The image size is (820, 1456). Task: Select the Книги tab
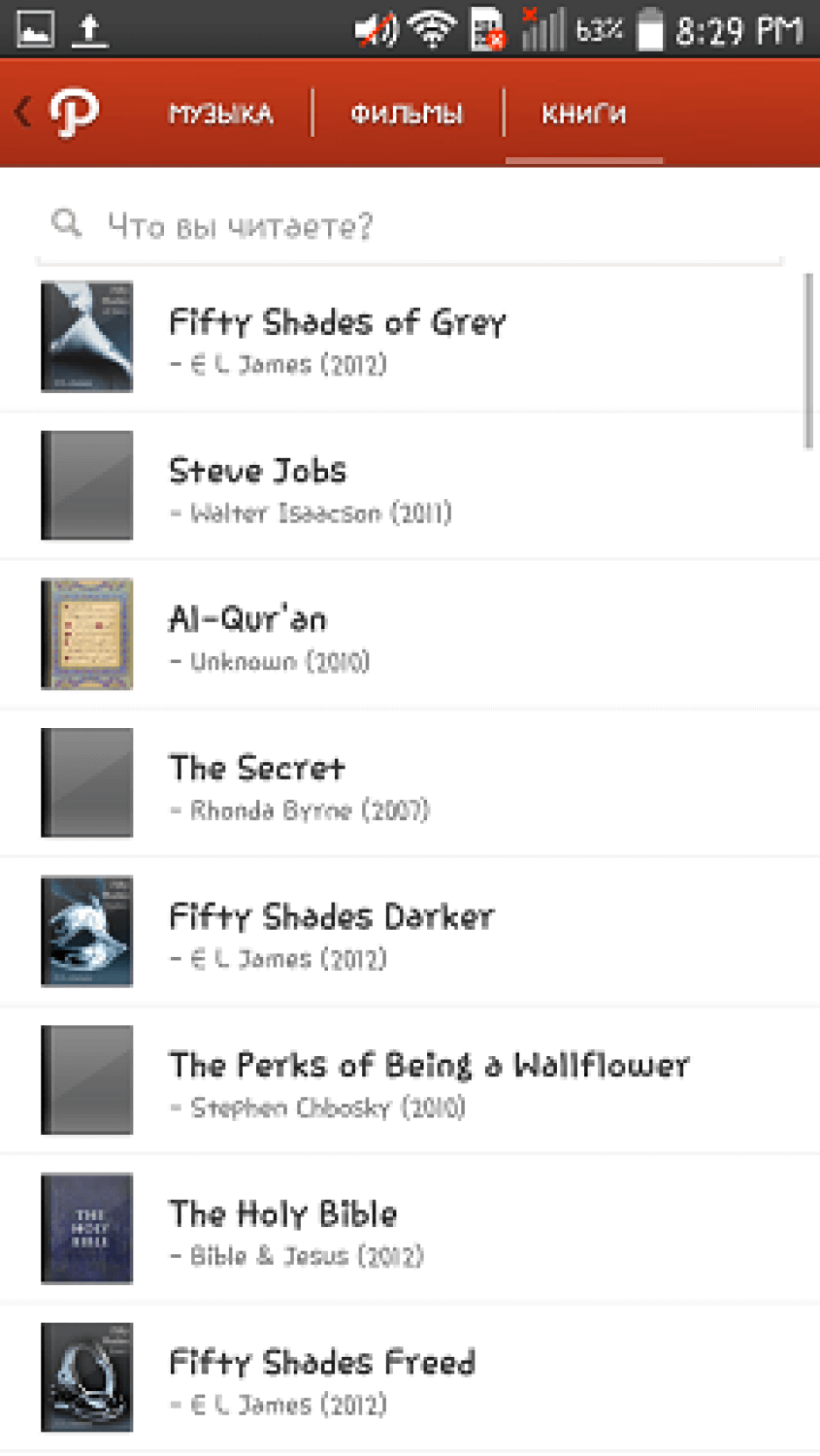click(583, 115)
